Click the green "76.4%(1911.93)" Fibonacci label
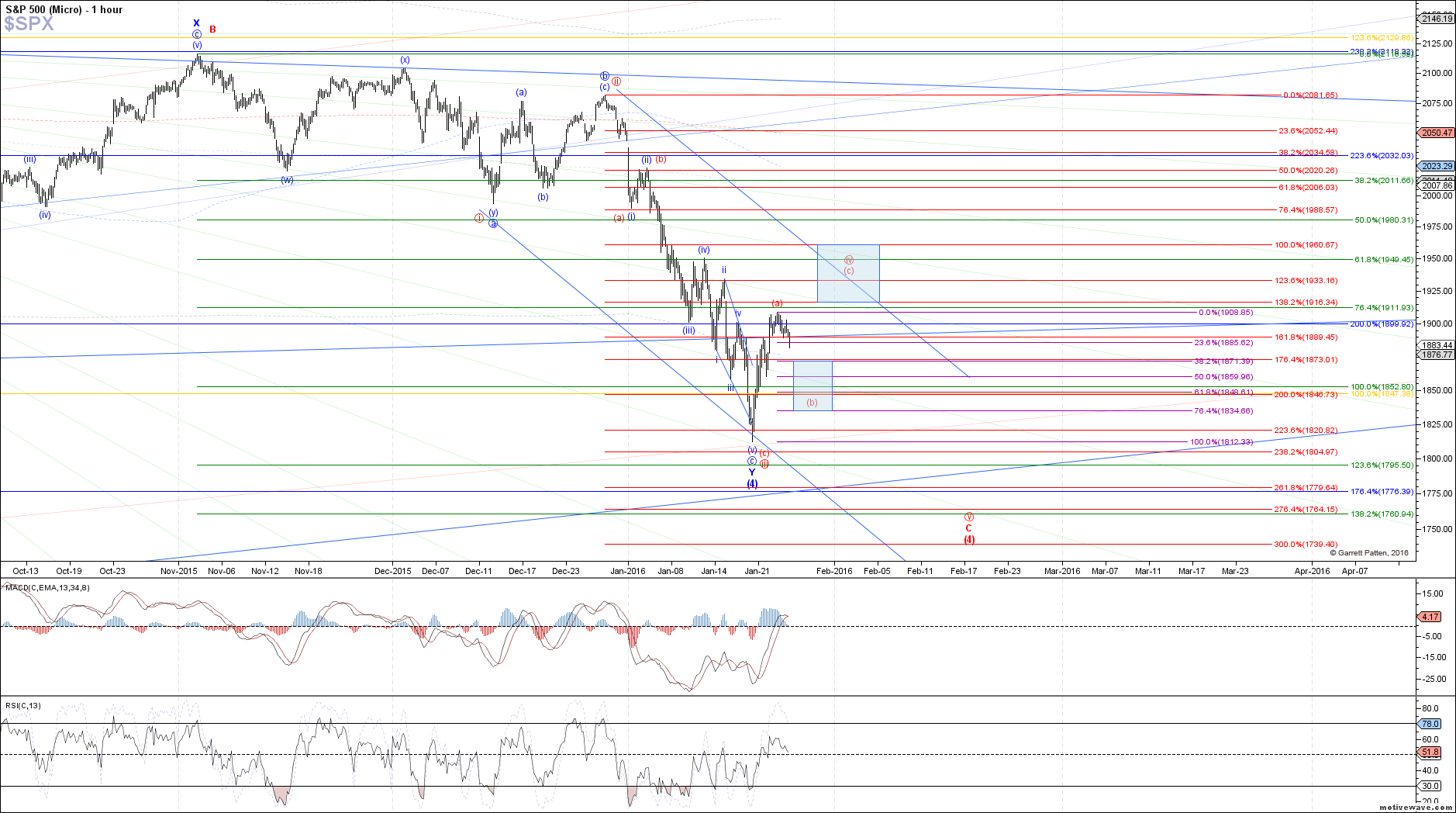 point(1384,308)
